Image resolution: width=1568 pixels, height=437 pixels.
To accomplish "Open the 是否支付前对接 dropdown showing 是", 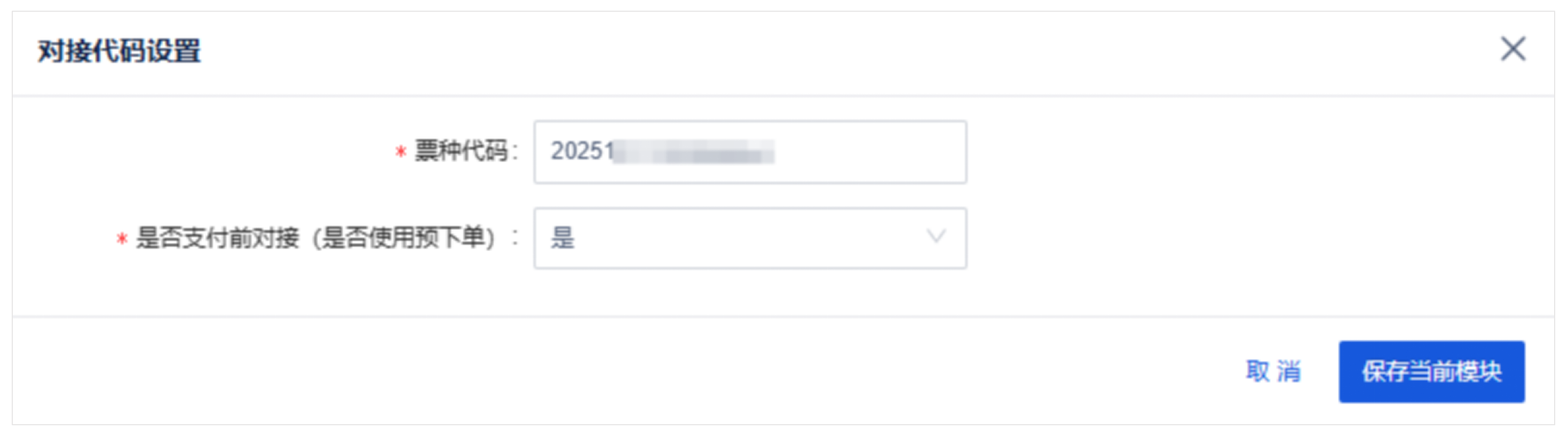I will point(750,238).
